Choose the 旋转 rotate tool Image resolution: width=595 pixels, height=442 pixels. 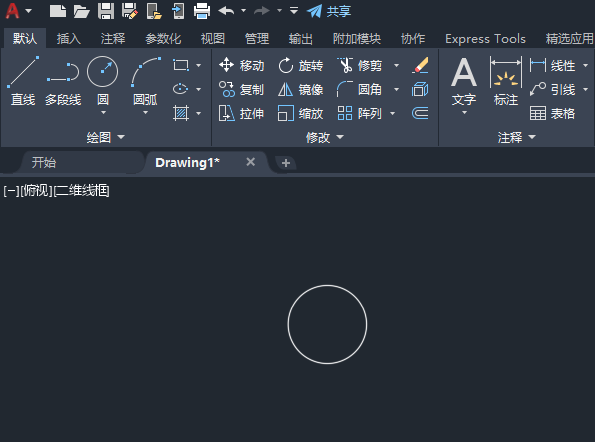click(x=300, y=66)
